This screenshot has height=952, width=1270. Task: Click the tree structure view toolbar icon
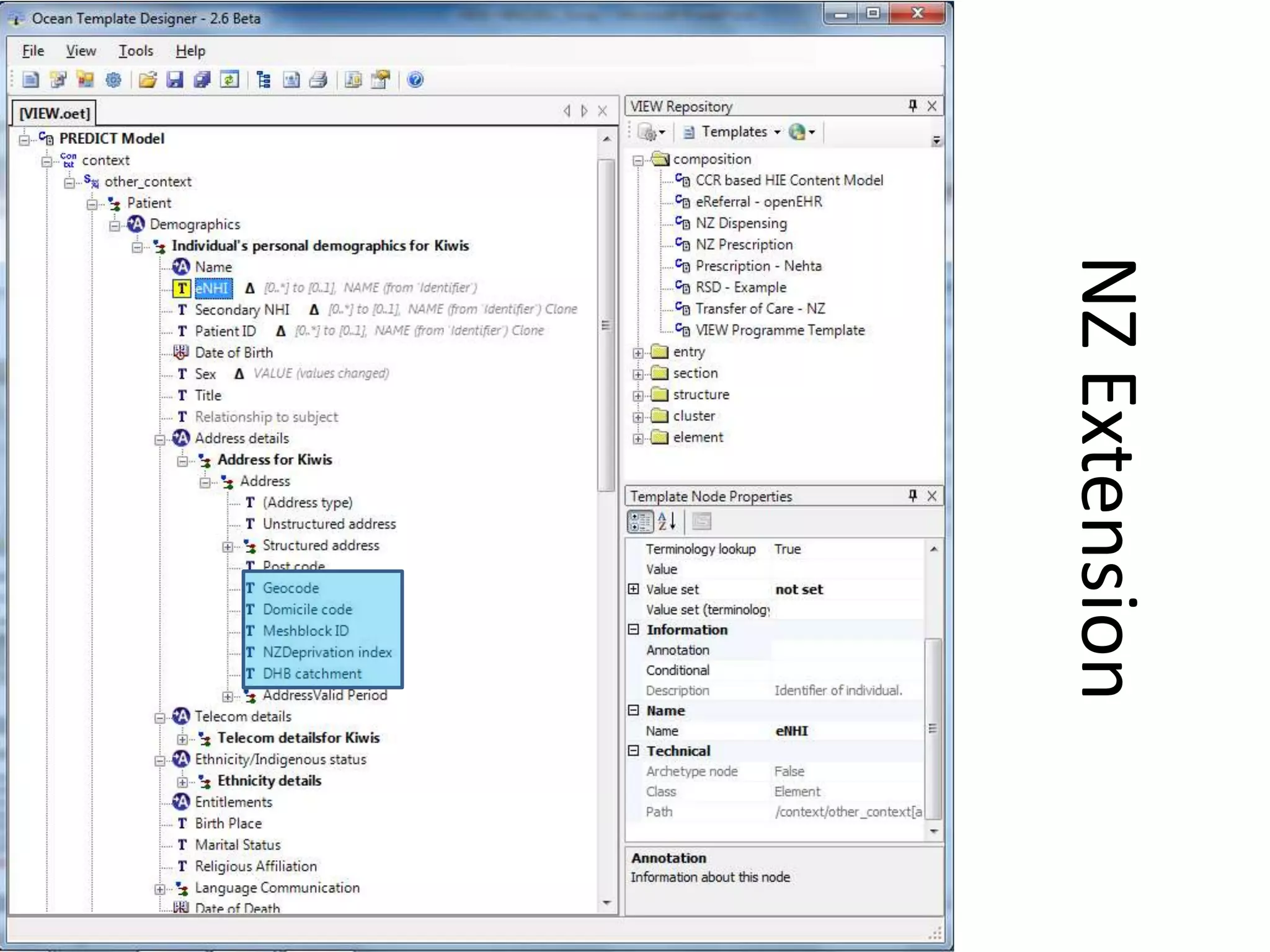(264, 79)
